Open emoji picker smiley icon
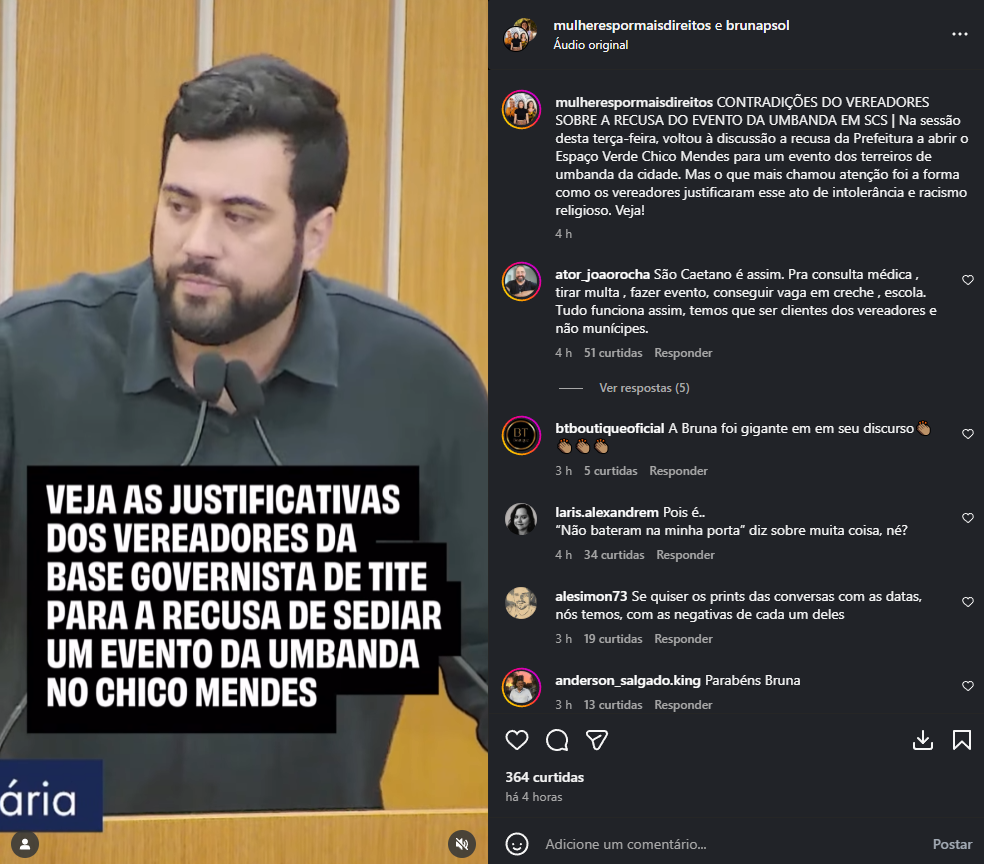This screenshot has width=984, height=864. 517,844
